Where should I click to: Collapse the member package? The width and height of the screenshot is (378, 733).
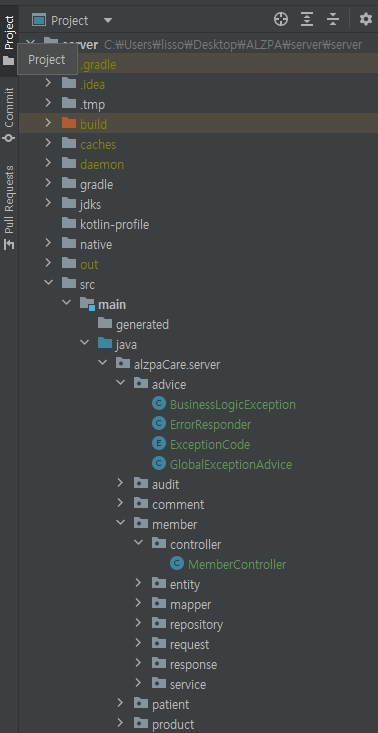tap(121, 523)
